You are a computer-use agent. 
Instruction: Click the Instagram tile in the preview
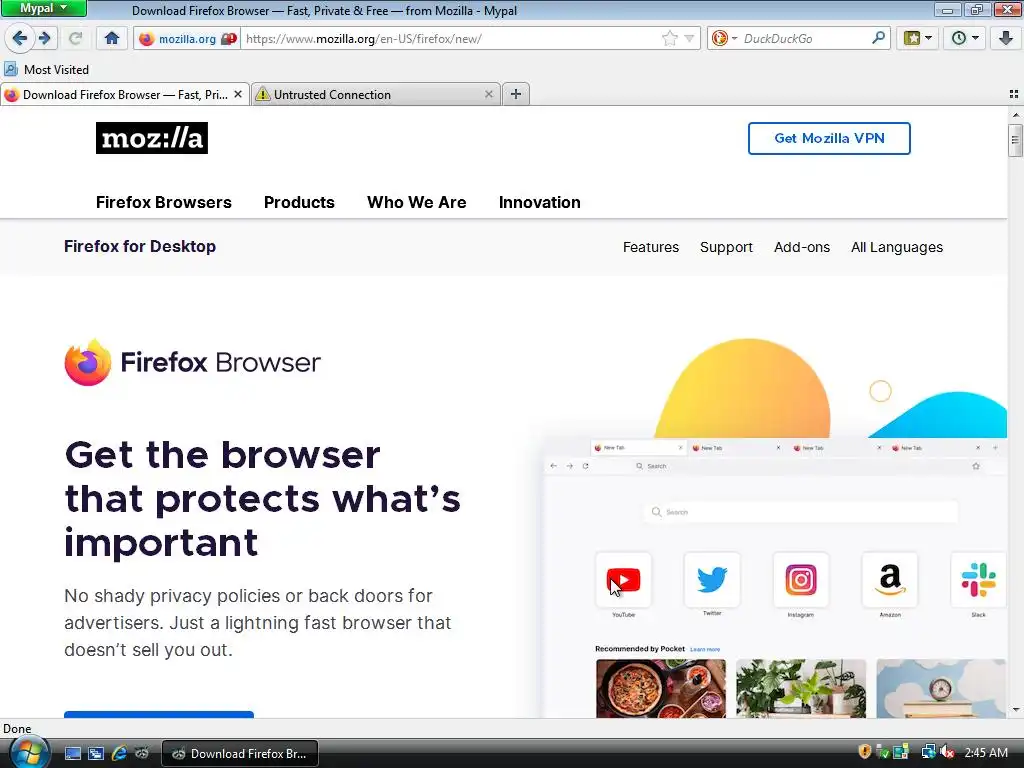[801, 580]
